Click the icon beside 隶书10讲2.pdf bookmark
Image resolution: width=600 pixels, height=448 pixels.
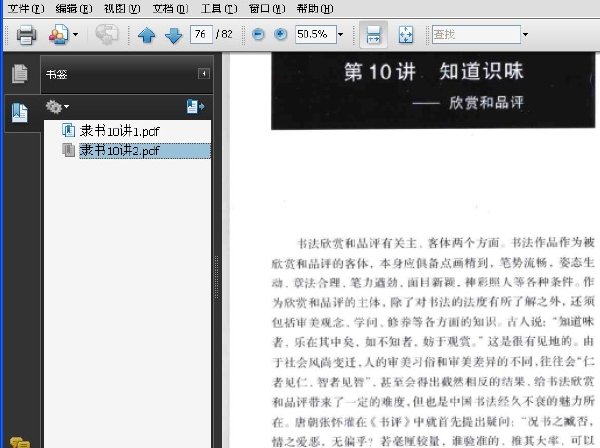point(68,150)
